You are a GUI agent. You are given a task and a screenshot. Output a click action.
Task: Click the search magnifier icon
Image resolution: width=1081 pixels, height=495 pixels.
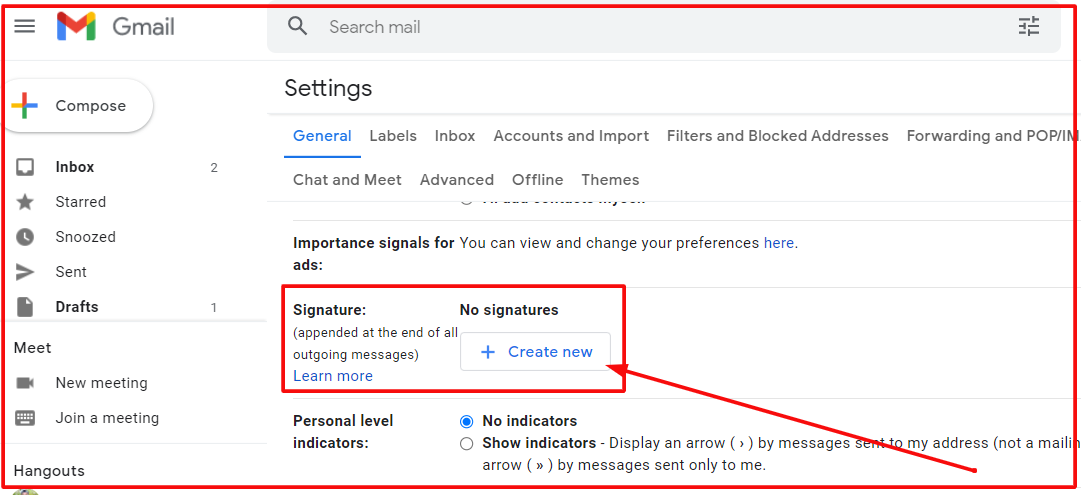(x=297, y=27)
